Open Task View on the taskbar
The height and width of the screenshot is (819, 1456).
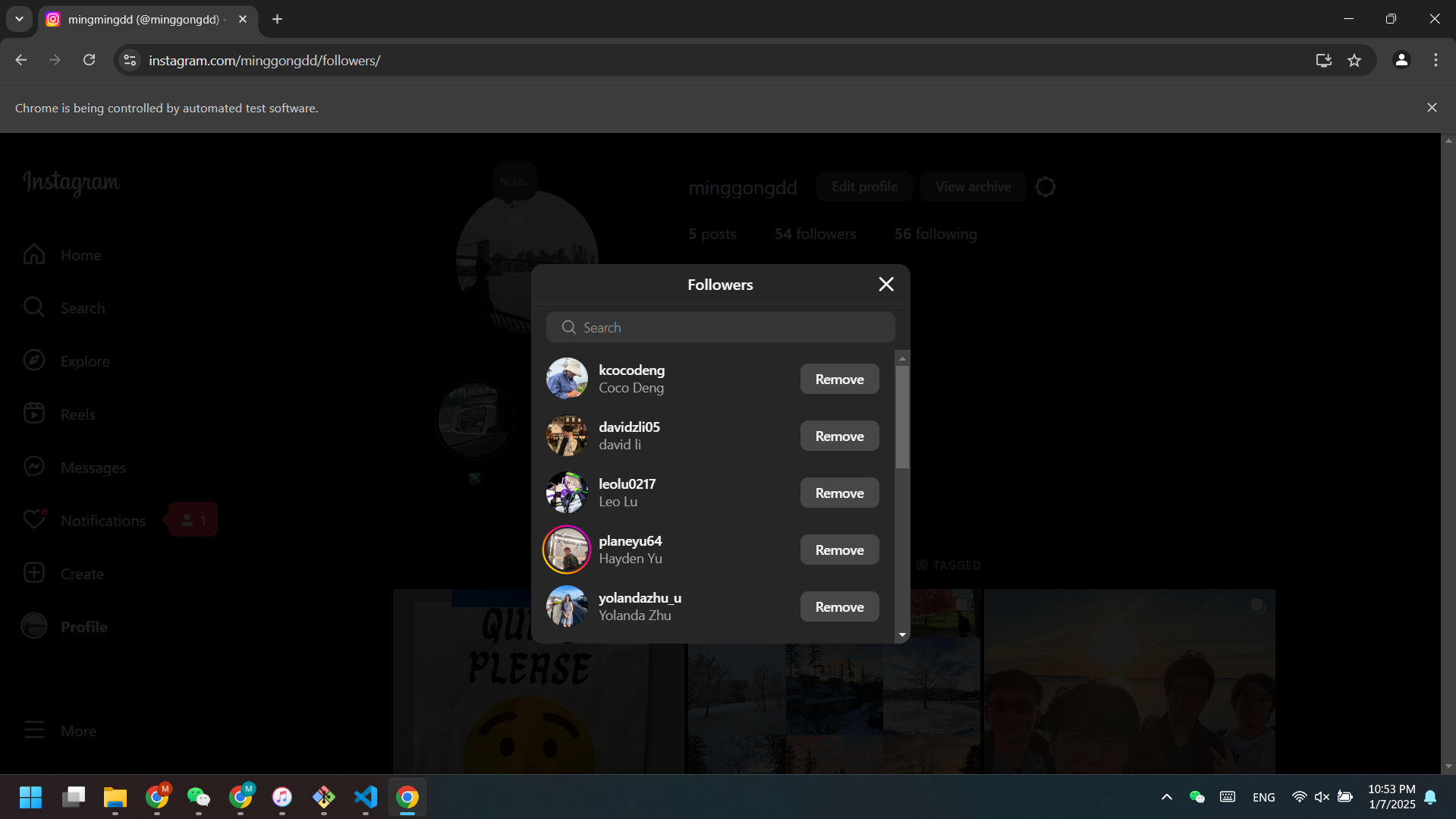point(73,797)
